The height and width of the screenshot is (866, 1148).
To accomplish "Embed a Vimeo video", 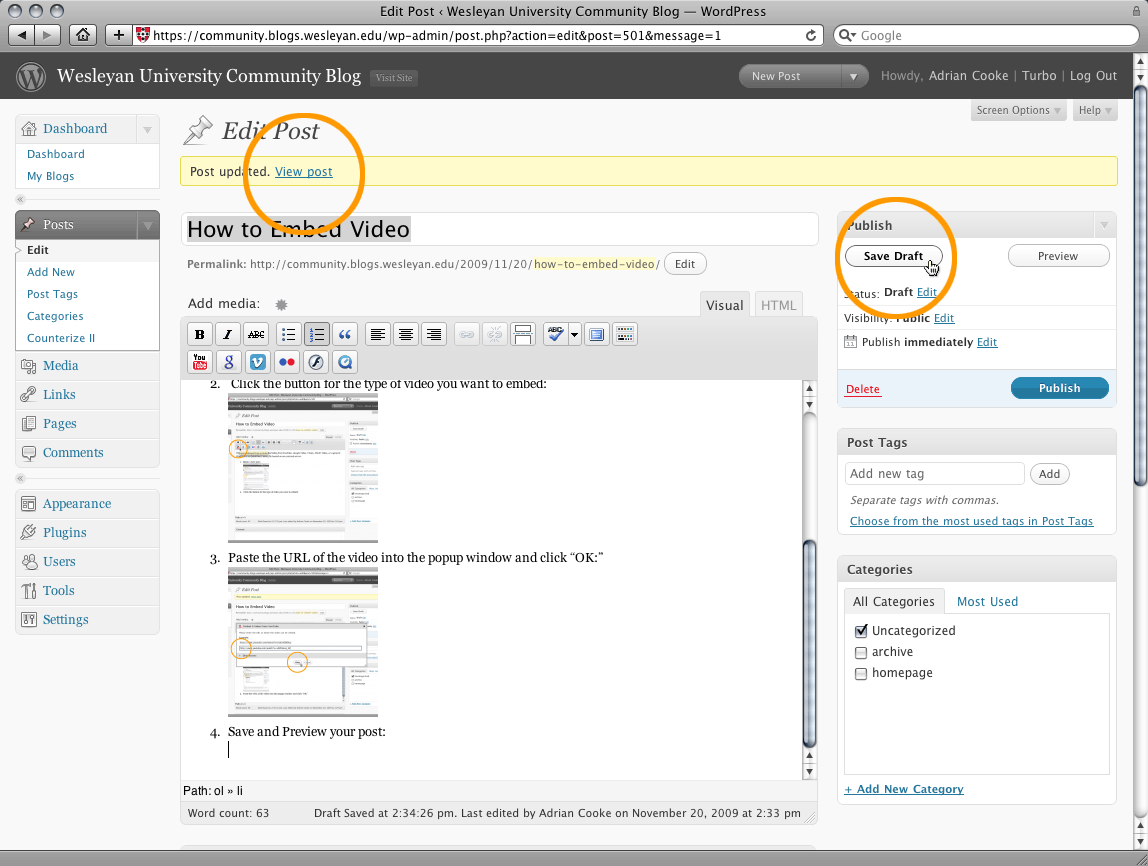I will (258, 362).
